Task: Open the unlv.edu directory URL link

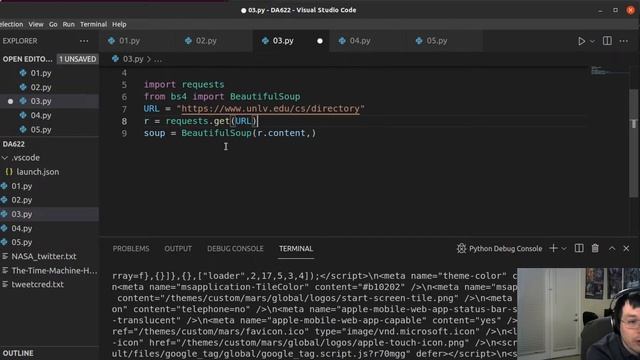Action: point(270,109)
